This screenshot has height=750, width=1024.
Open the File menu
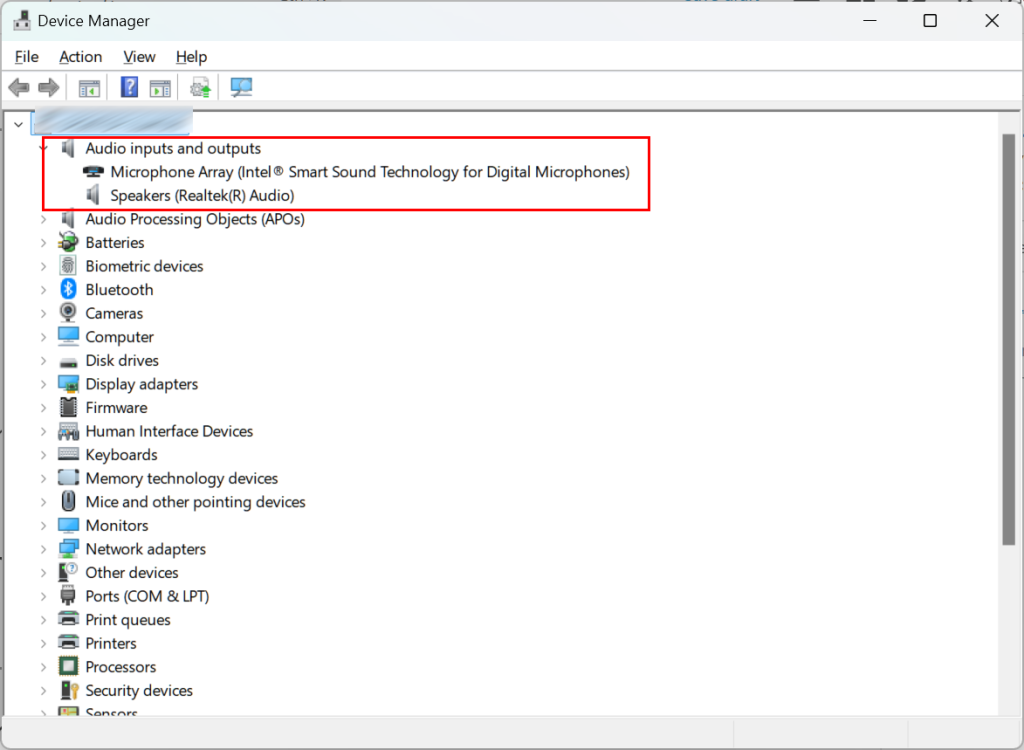[x=27, y=57]
